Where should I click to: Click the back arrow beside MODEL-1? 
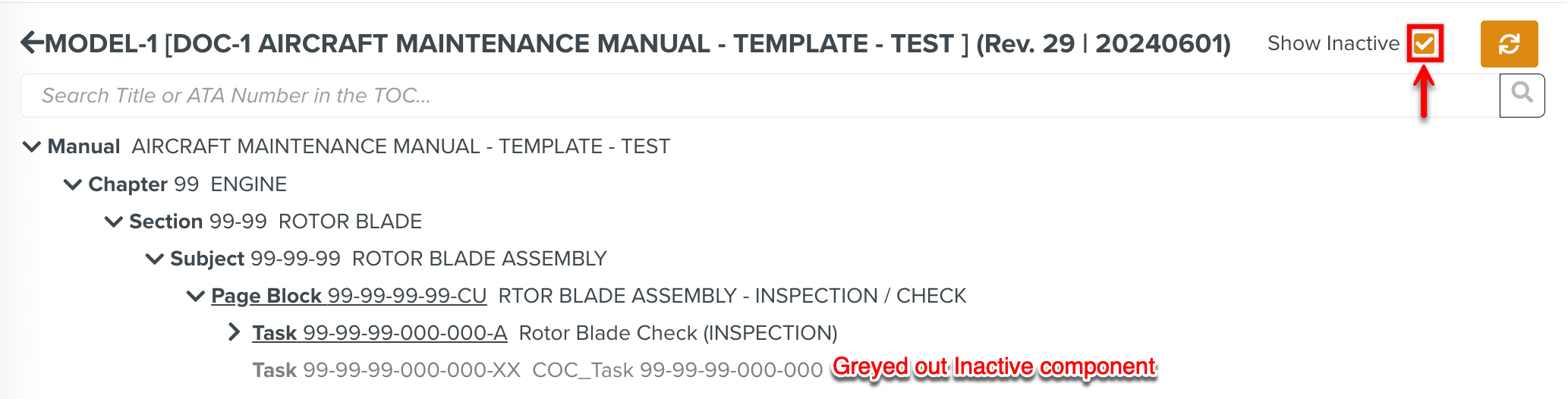32,42
